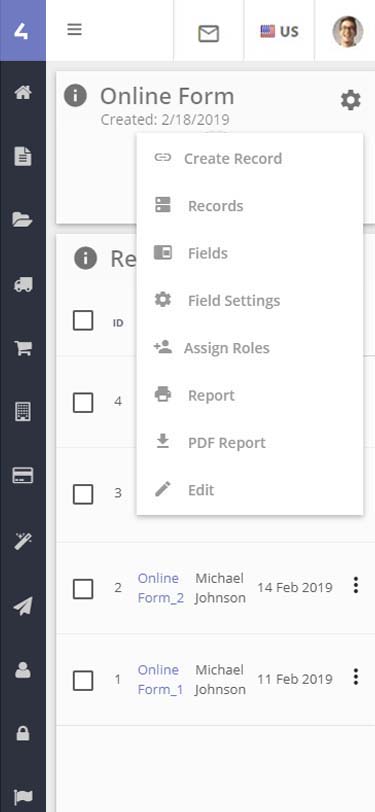Click the Created: 2/18/2019 text

click(165, 120)
